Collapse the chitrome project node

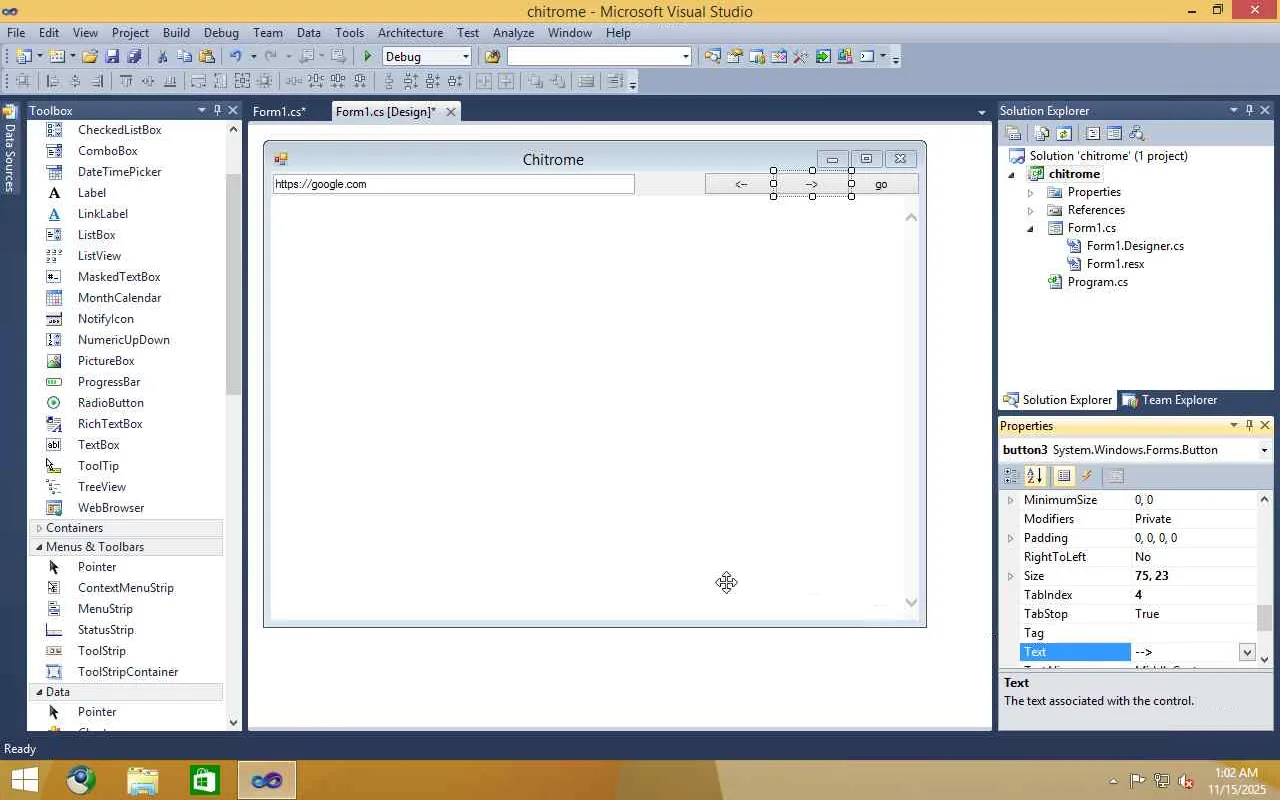(x=1011, y=174)
